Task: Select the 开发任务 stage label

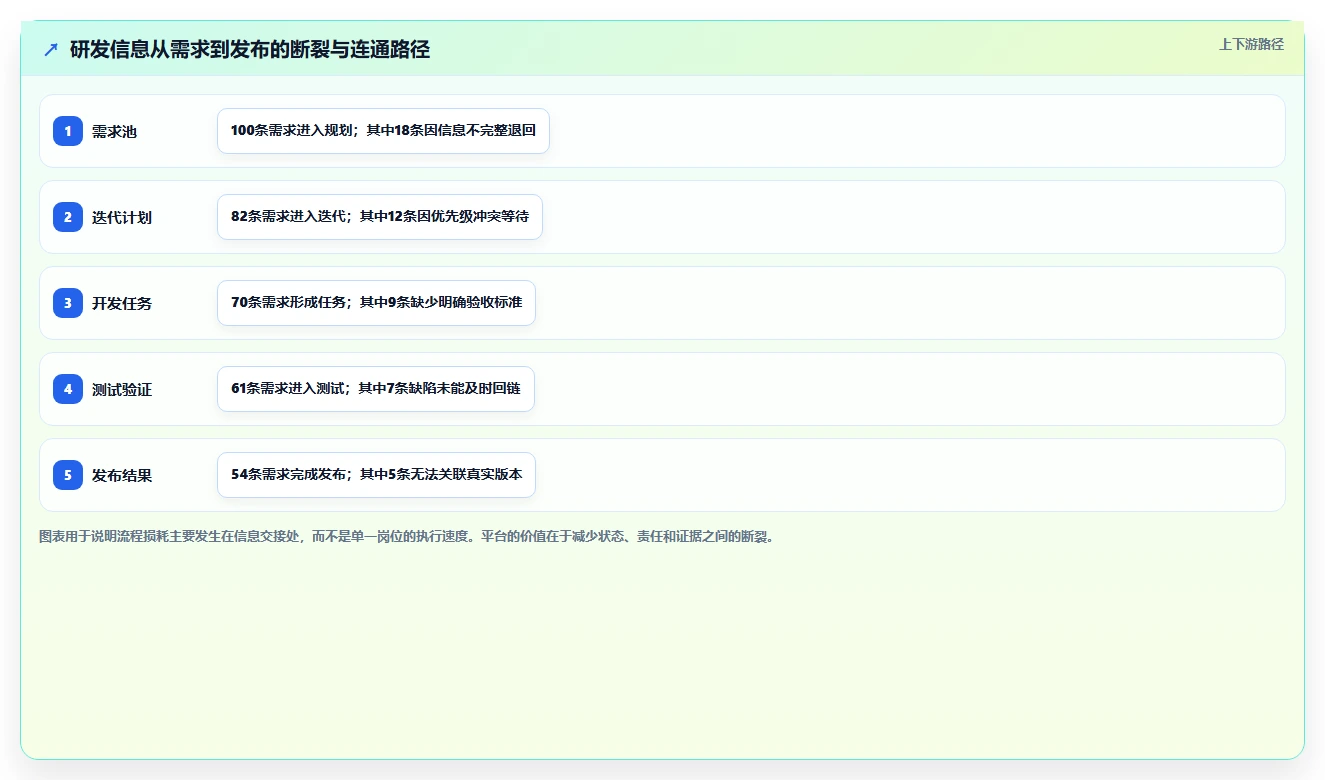Action: (122, 303)
